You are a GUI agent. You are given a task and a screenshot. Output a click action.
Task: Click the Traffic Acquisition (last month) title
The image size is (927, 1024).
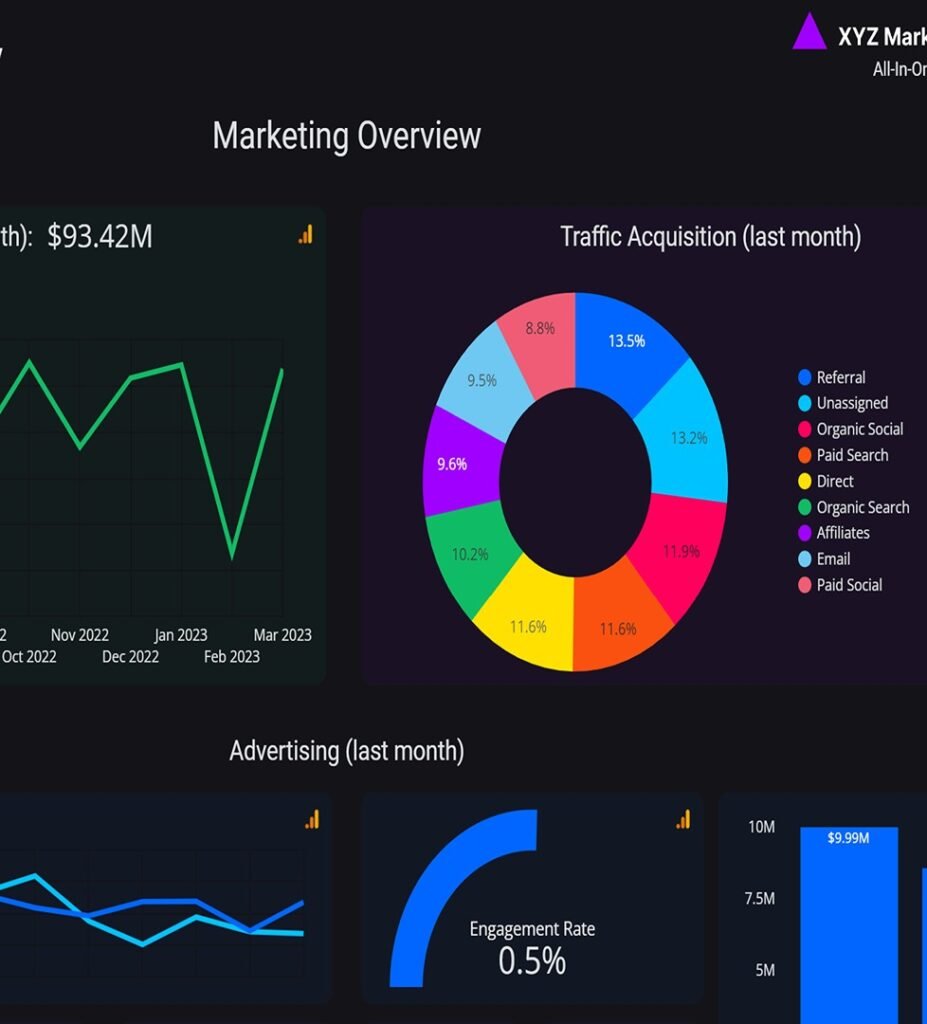point(710,237)
